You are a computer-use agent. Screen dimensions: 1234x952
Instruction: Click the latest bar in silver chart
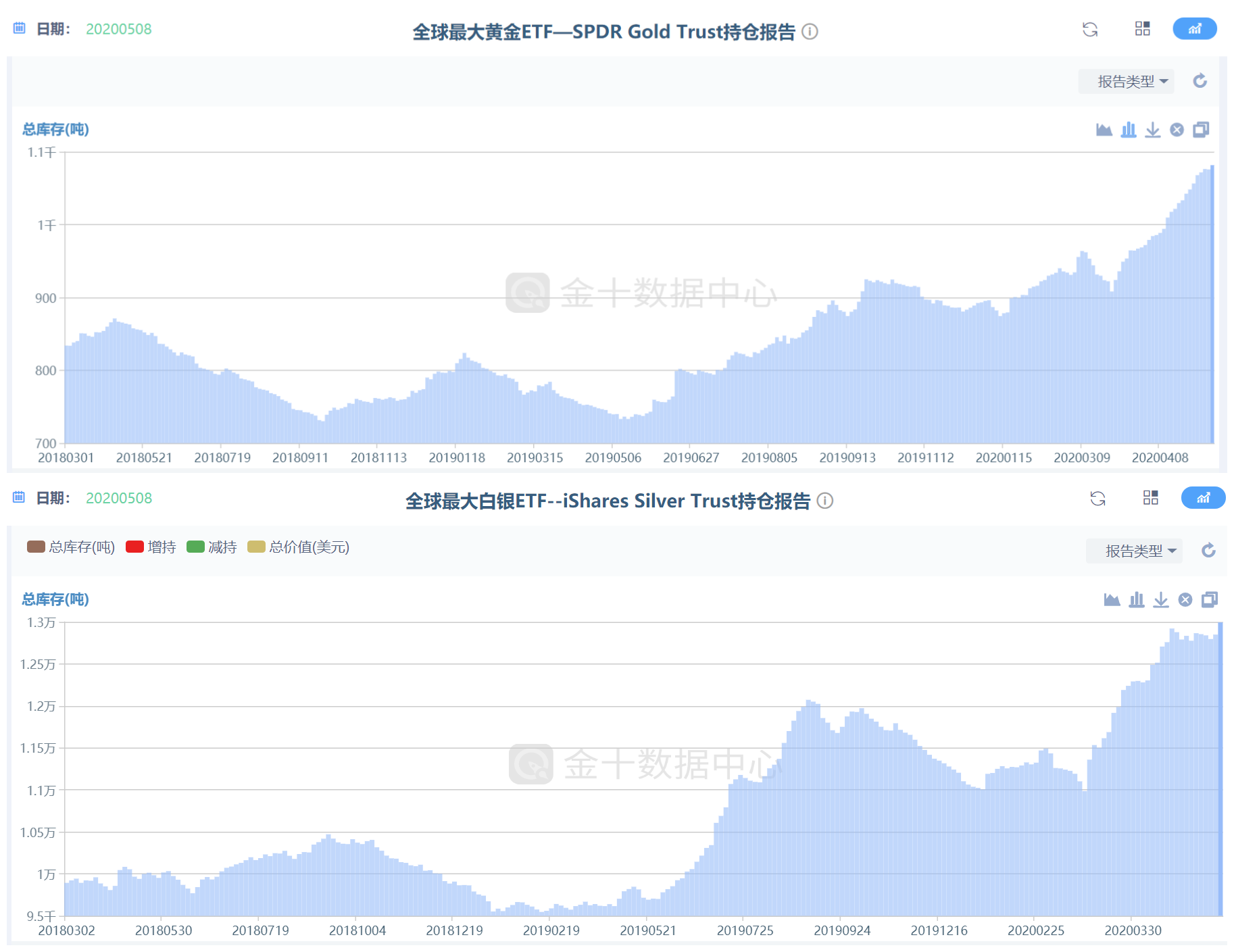pyautogui.click(x=1220, y=770)
